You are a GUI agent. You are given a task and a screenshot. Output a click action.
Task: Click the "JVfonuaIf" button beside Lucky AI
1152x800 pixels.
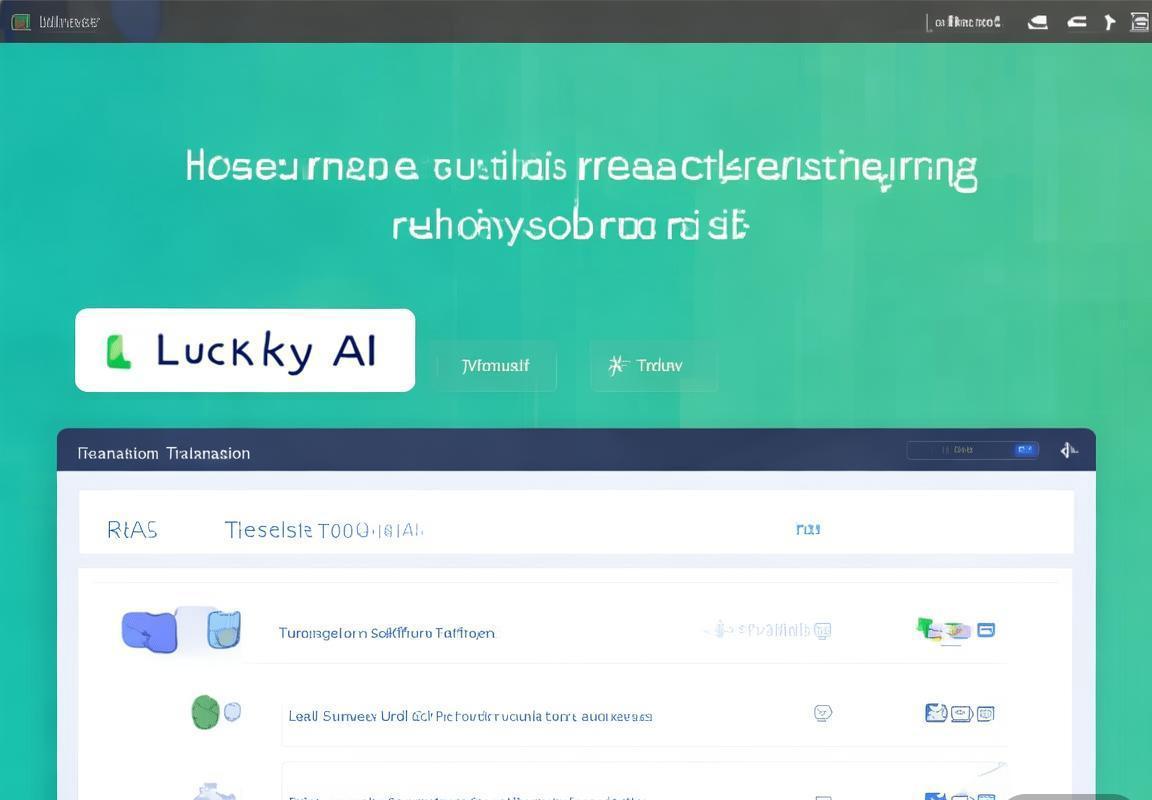[x=497, y=365]
